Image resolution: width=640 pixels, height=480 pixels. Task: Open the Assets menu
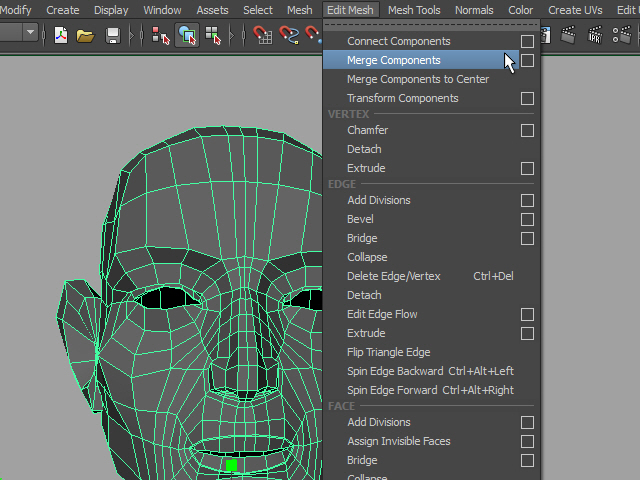[x=212, y=10]
